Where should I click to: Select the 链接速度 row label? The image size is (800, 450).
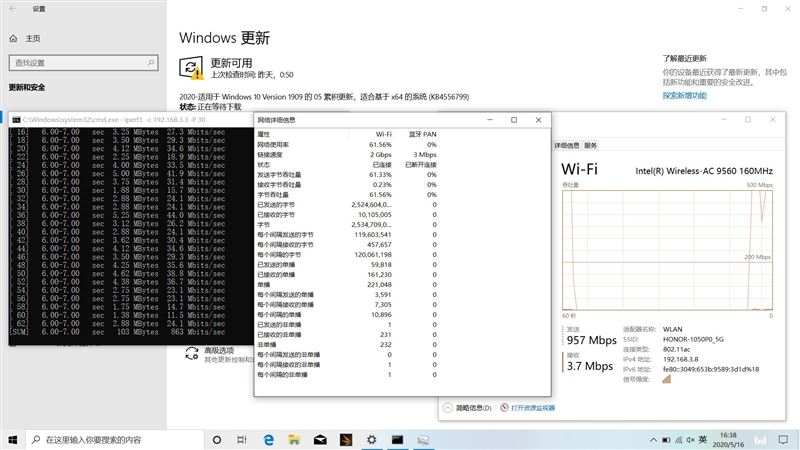270,155
